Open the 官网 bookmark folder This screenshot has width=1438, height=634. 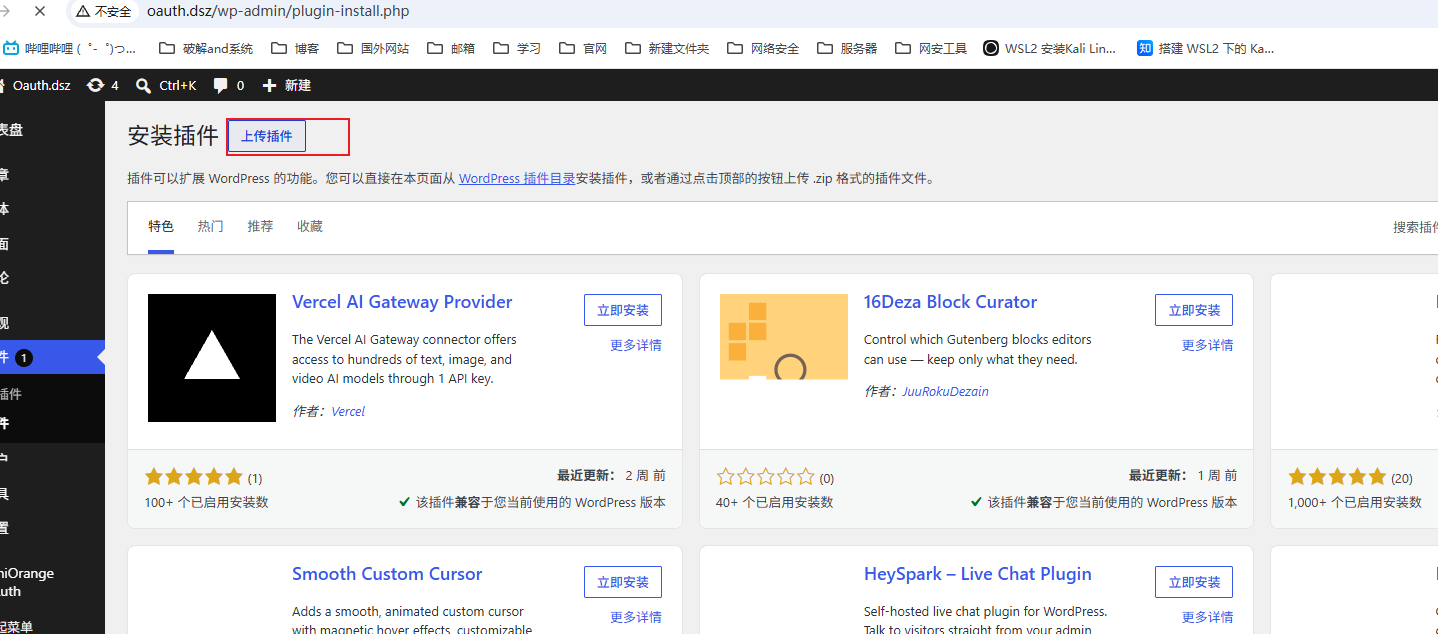tap(582, 48)
